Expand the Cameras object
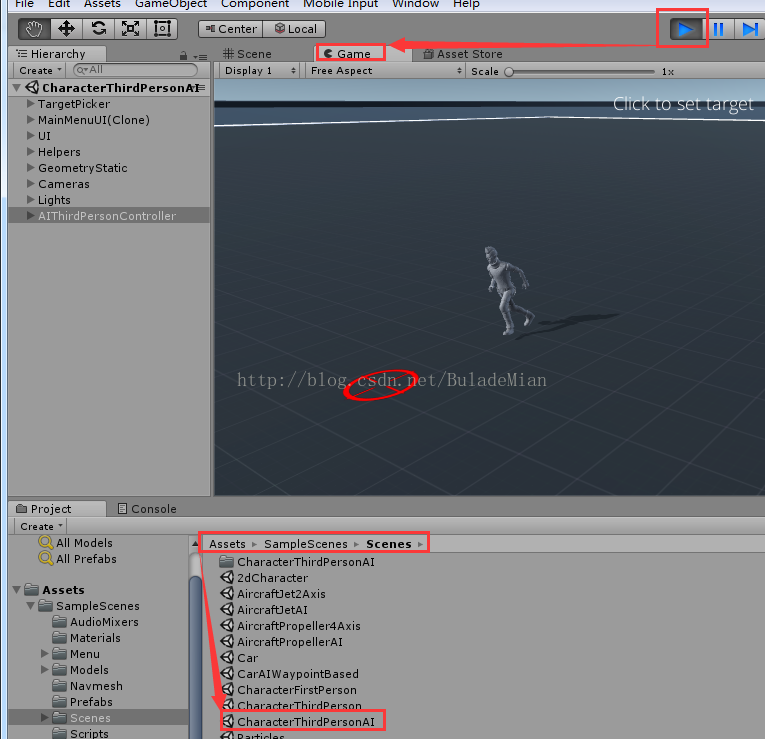 coord(30,183)
